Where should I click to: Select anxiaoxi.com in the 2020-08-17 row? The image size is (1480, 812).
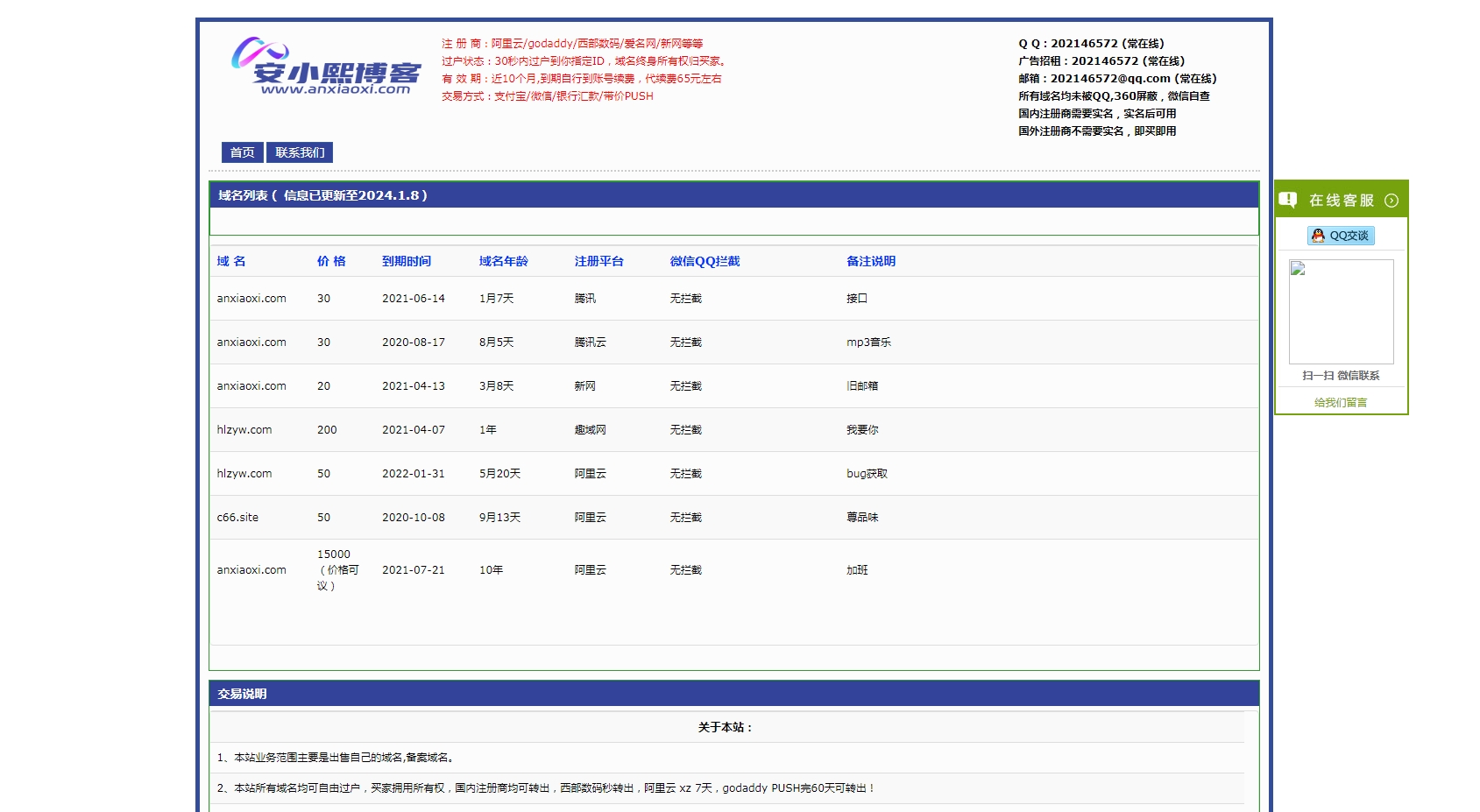pyautogui.click(x=251, y=342)
